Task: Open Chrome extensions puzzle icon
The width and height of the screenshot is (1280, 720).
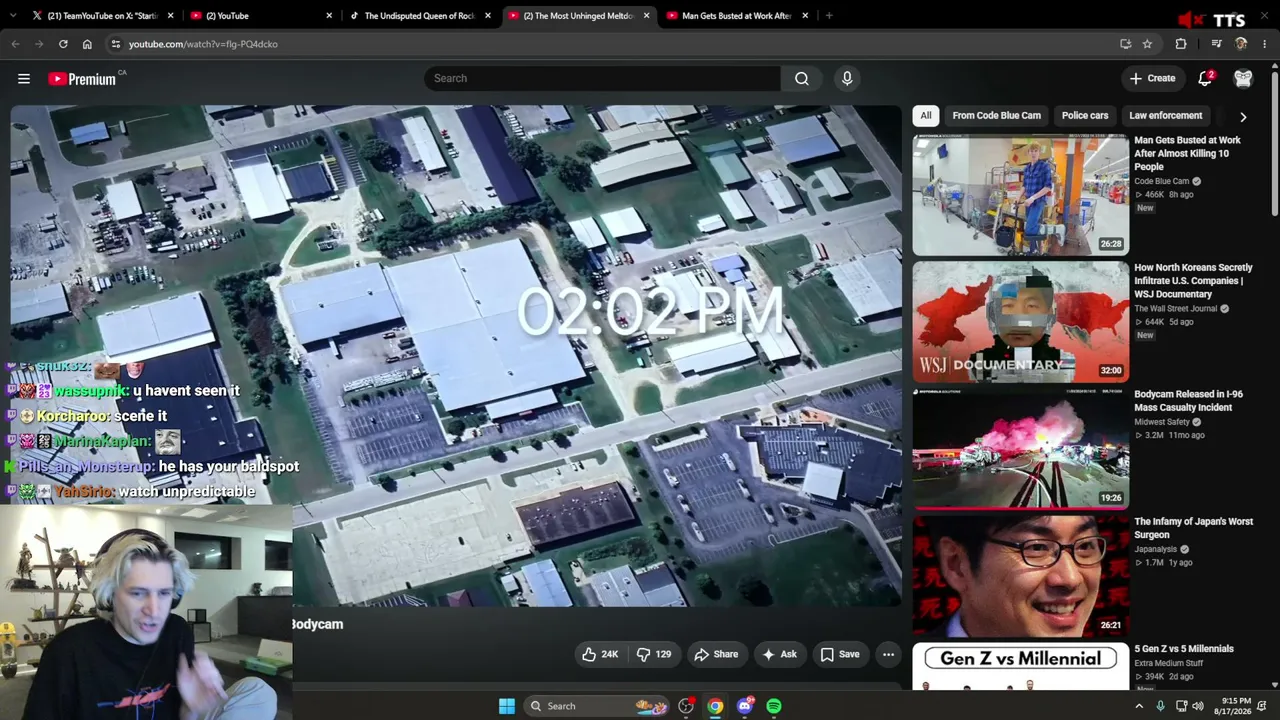Action: pos(1181,44)
